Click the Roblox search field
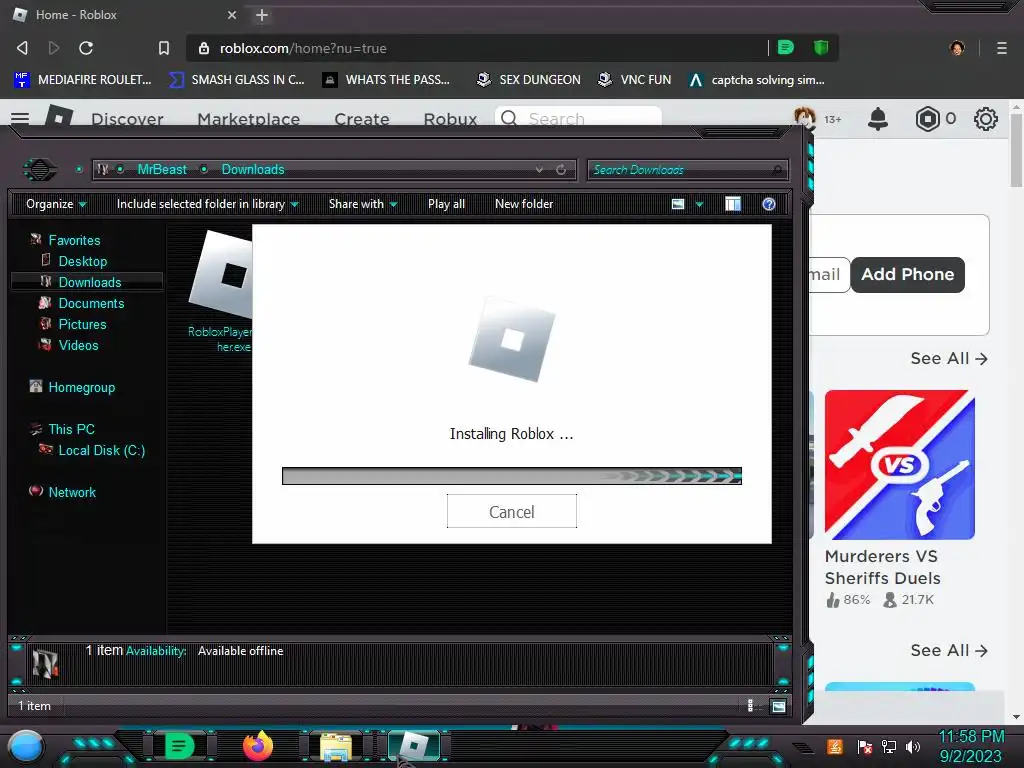This screenshot has width=1024, height=768. [579, 118]
